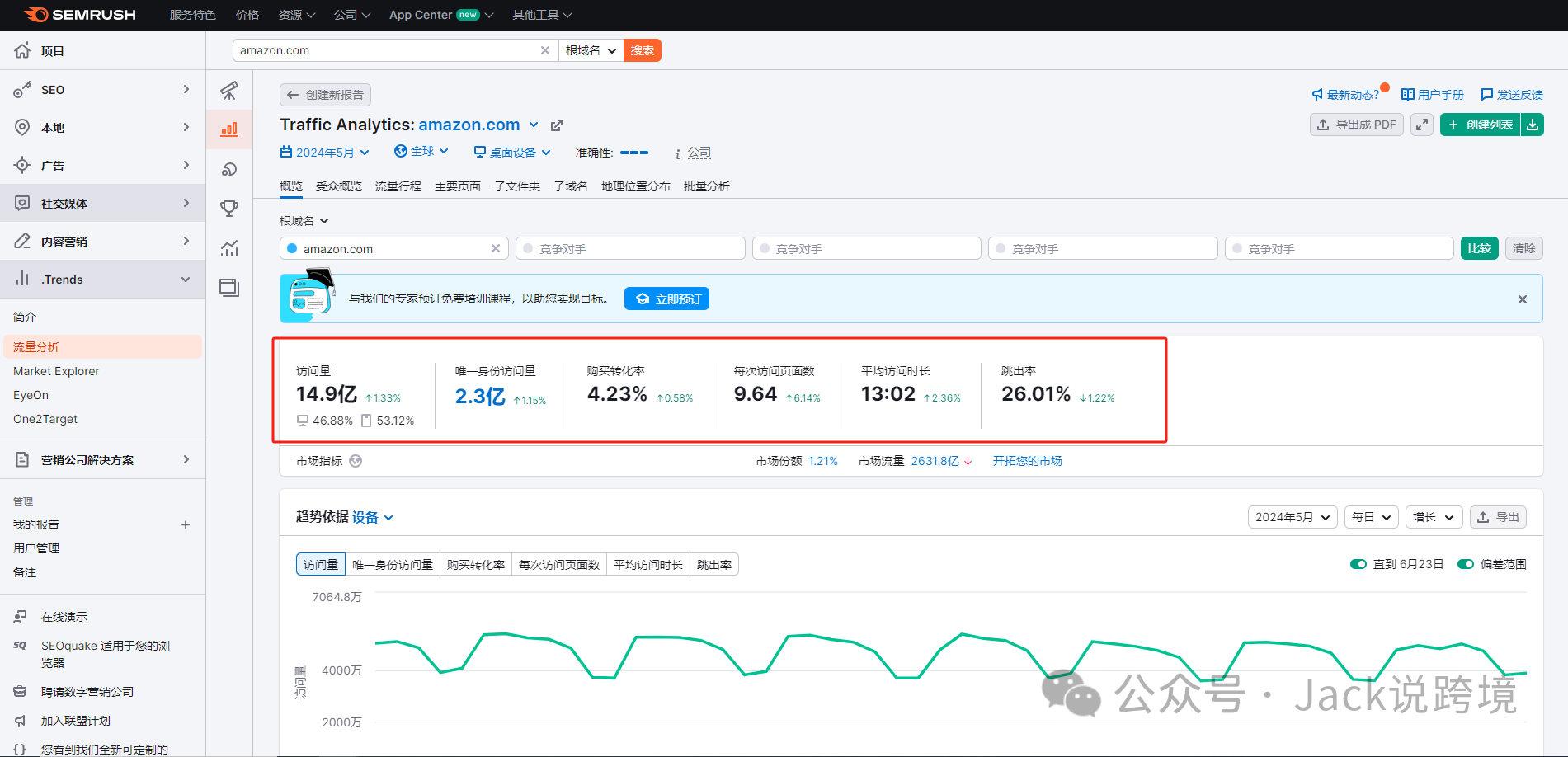1568x757 pixels.
Task: Click the fullscreen expand icon
Action: click(x=1421, y=125)
